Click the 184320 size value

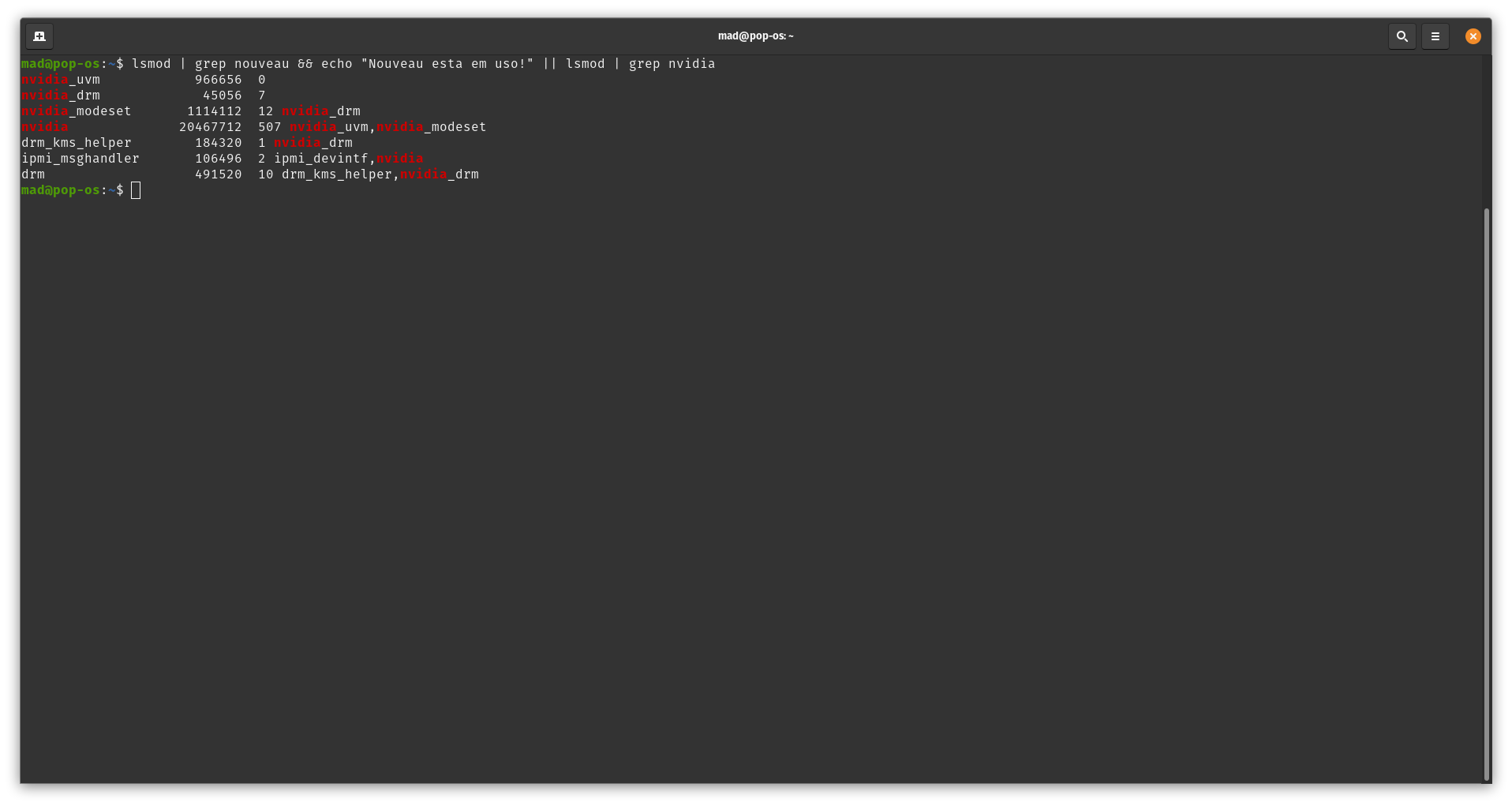coord(219,143)
